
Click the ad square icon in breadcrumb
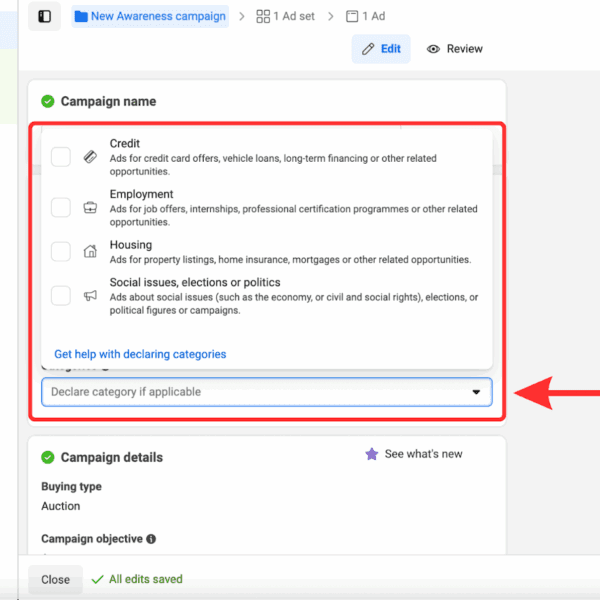point(352,17)
